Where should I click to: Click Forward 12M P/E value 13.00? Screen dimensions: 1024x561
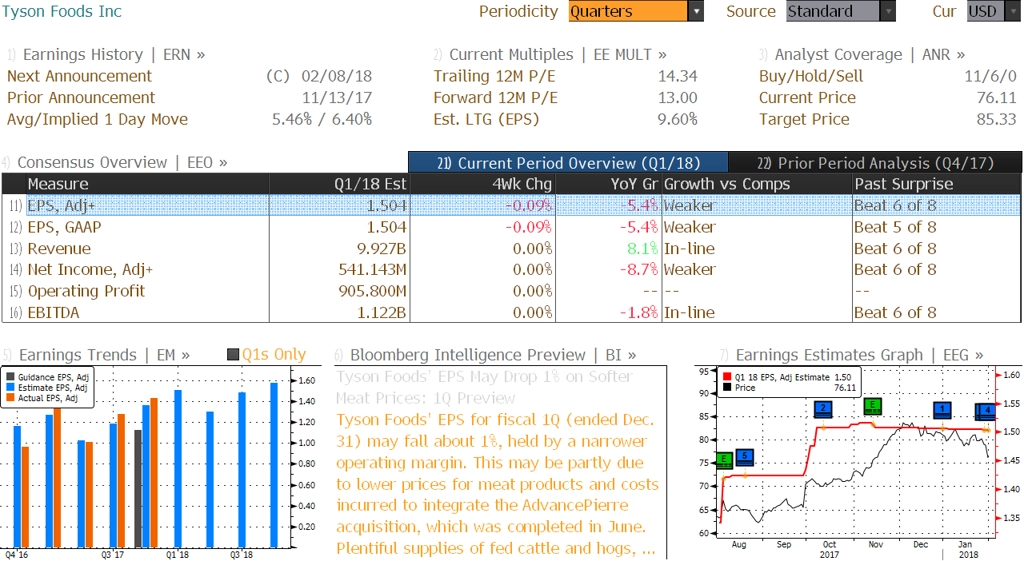(677, 97)
